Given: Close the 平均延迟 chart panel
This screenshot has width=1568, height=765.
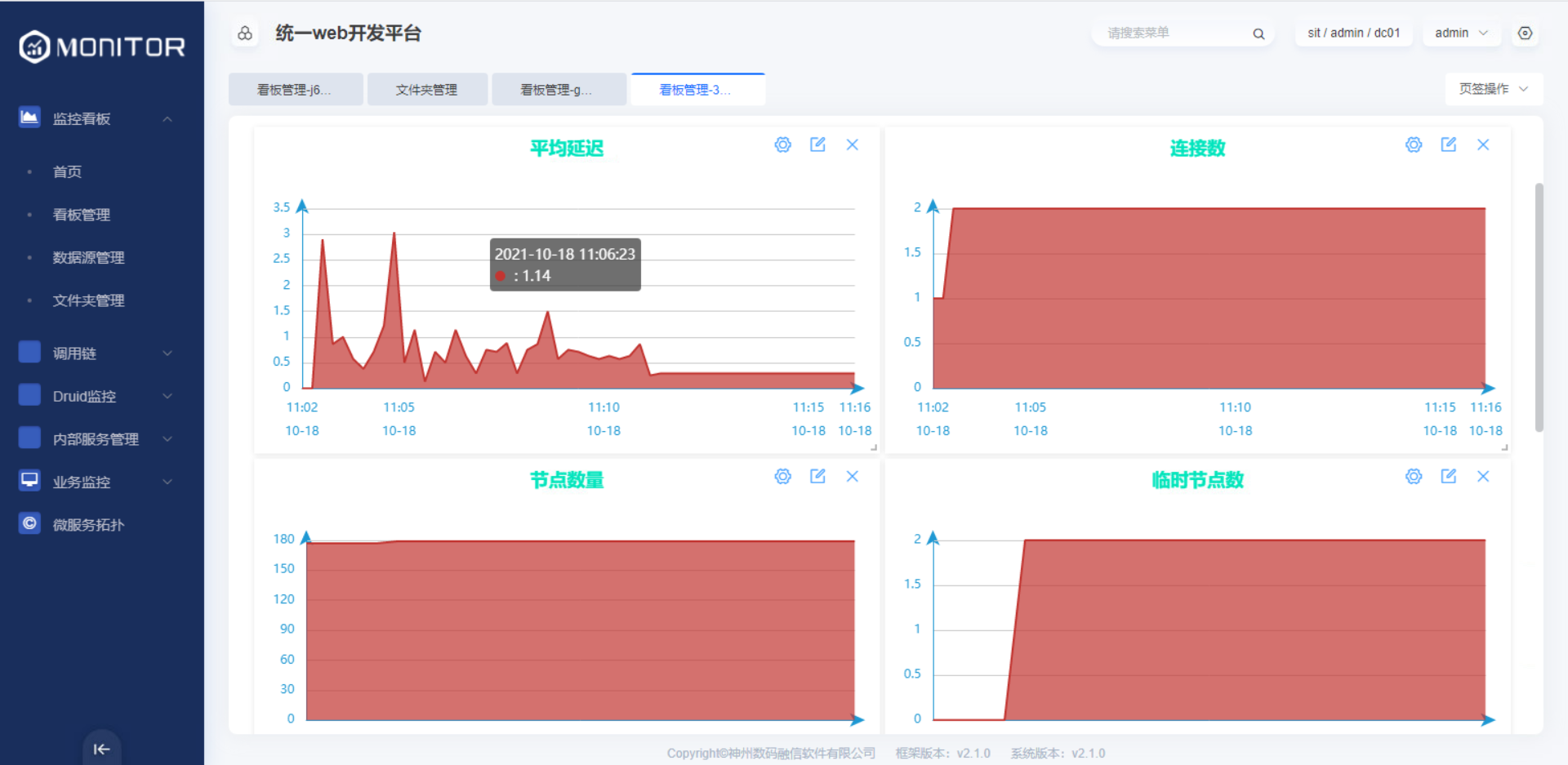Looking at the screenshot, I should pos(853,145).
